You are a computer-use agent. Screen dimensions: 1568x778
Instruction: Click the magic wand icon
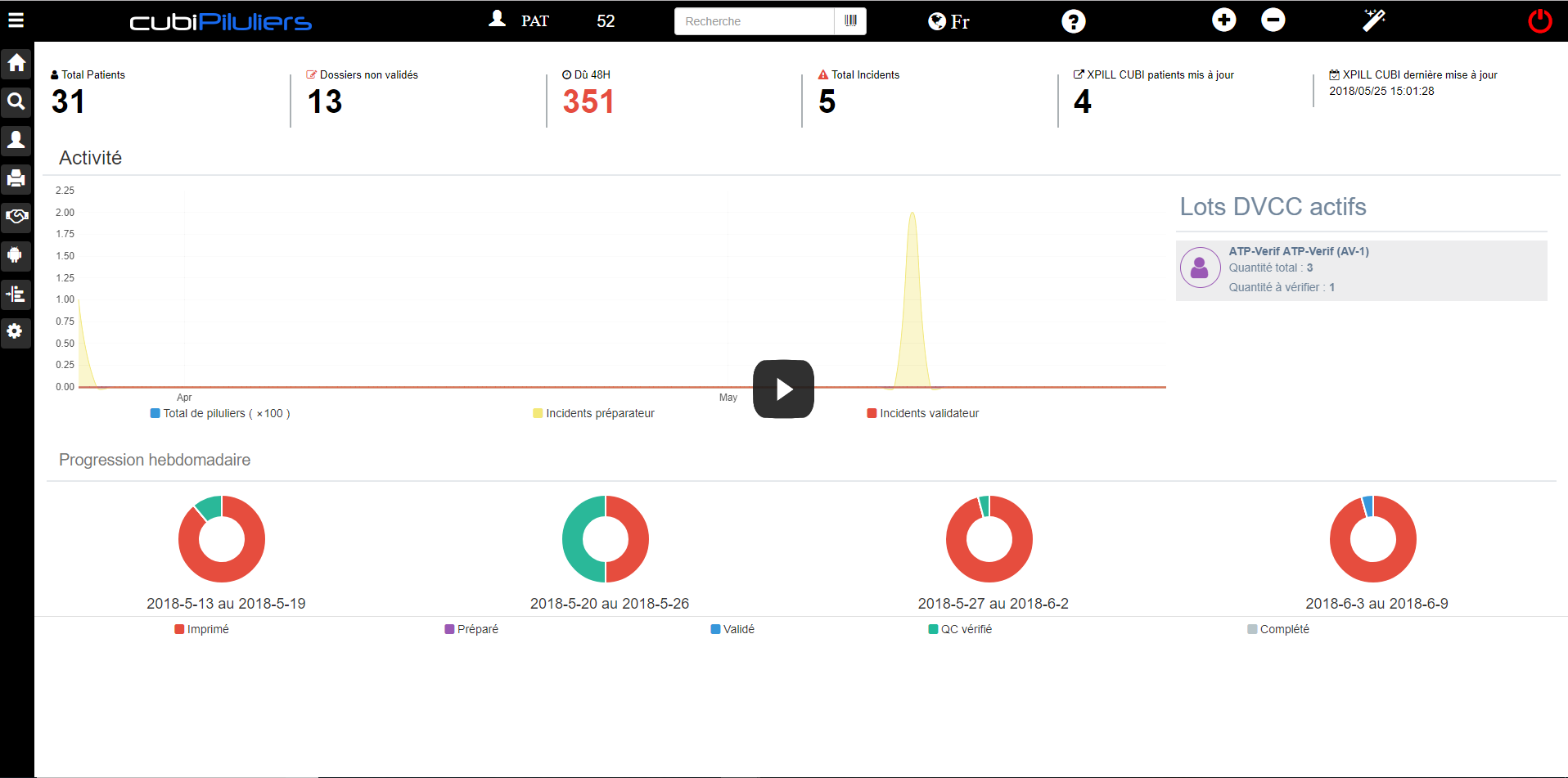click(x=1374, y=20)
